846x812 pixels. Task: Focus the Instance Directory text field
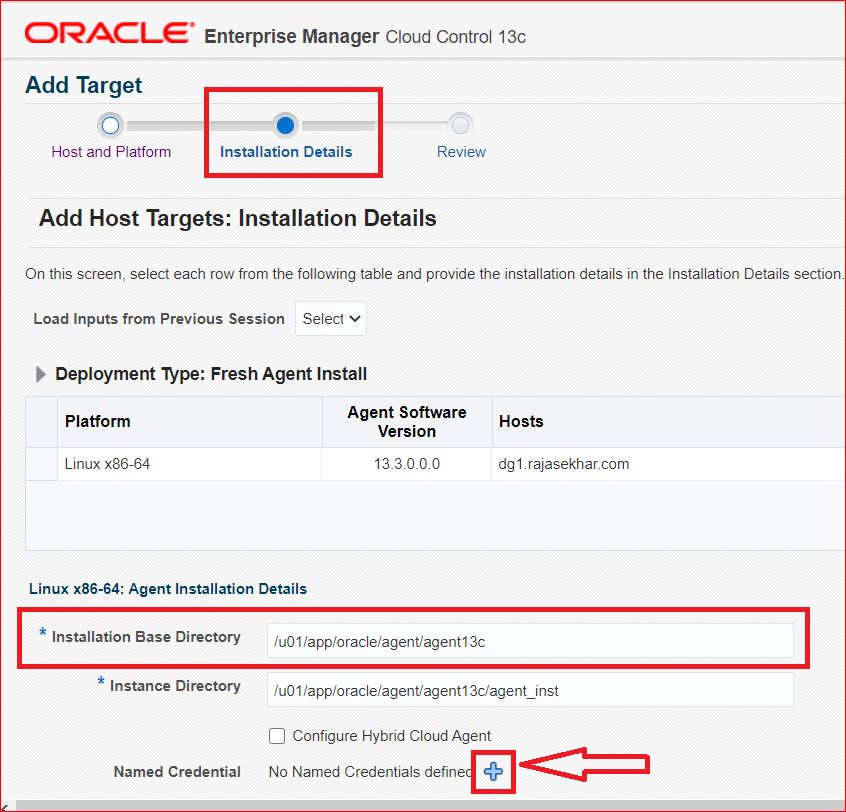[x=530, y=689]
